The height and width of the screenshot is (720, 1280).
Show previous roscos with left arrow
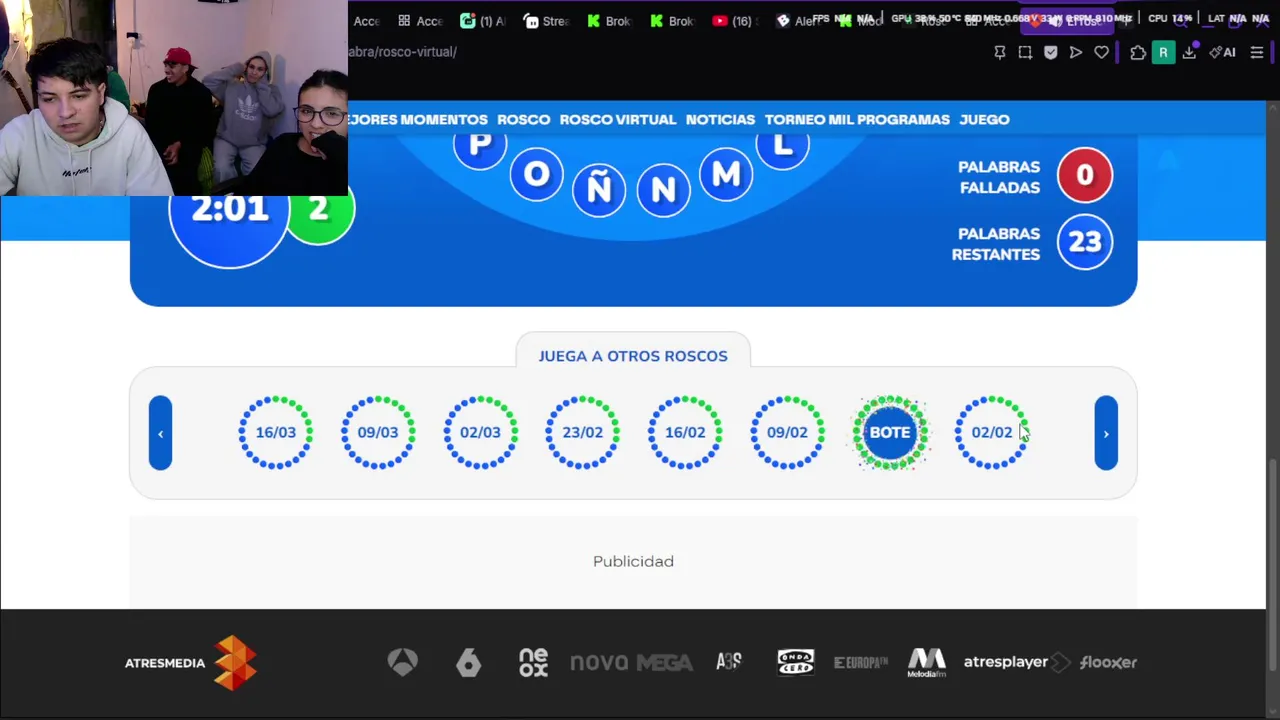[160, 433]
